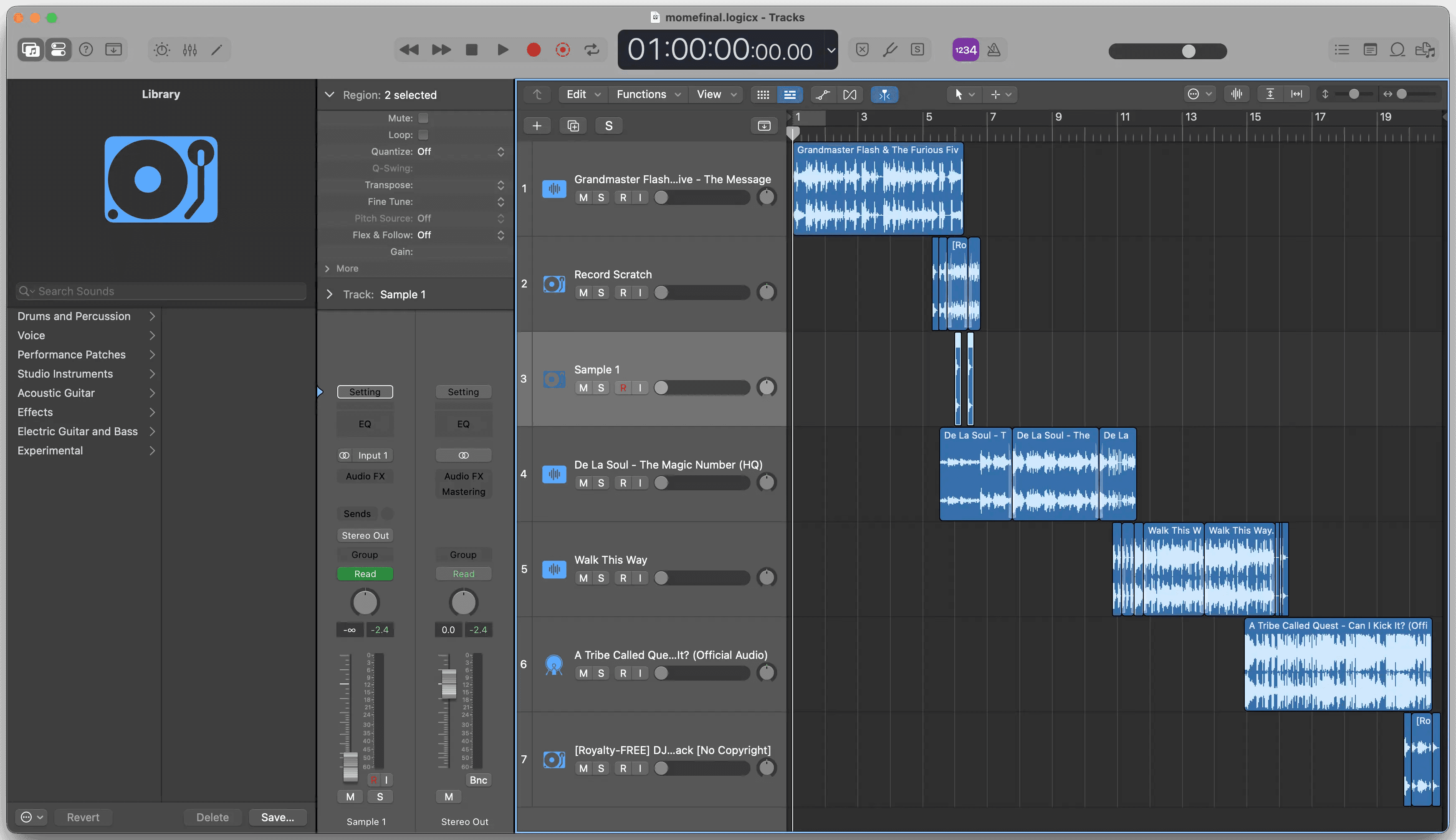Click the Save... button in Library

click(x=277, y=817)
